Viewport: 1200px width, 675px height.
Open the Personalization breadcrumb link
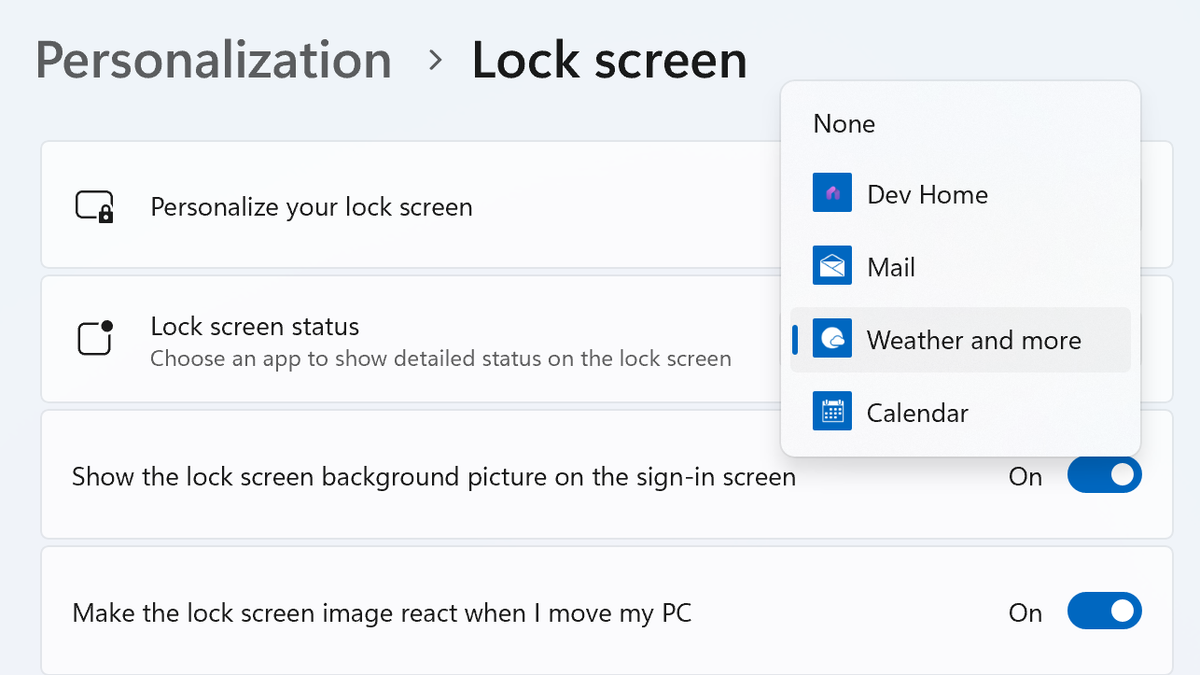(213, 60)
